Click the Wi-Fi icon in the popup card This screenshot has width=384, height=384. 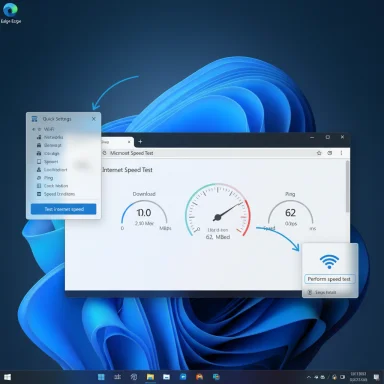coord(329,261)
